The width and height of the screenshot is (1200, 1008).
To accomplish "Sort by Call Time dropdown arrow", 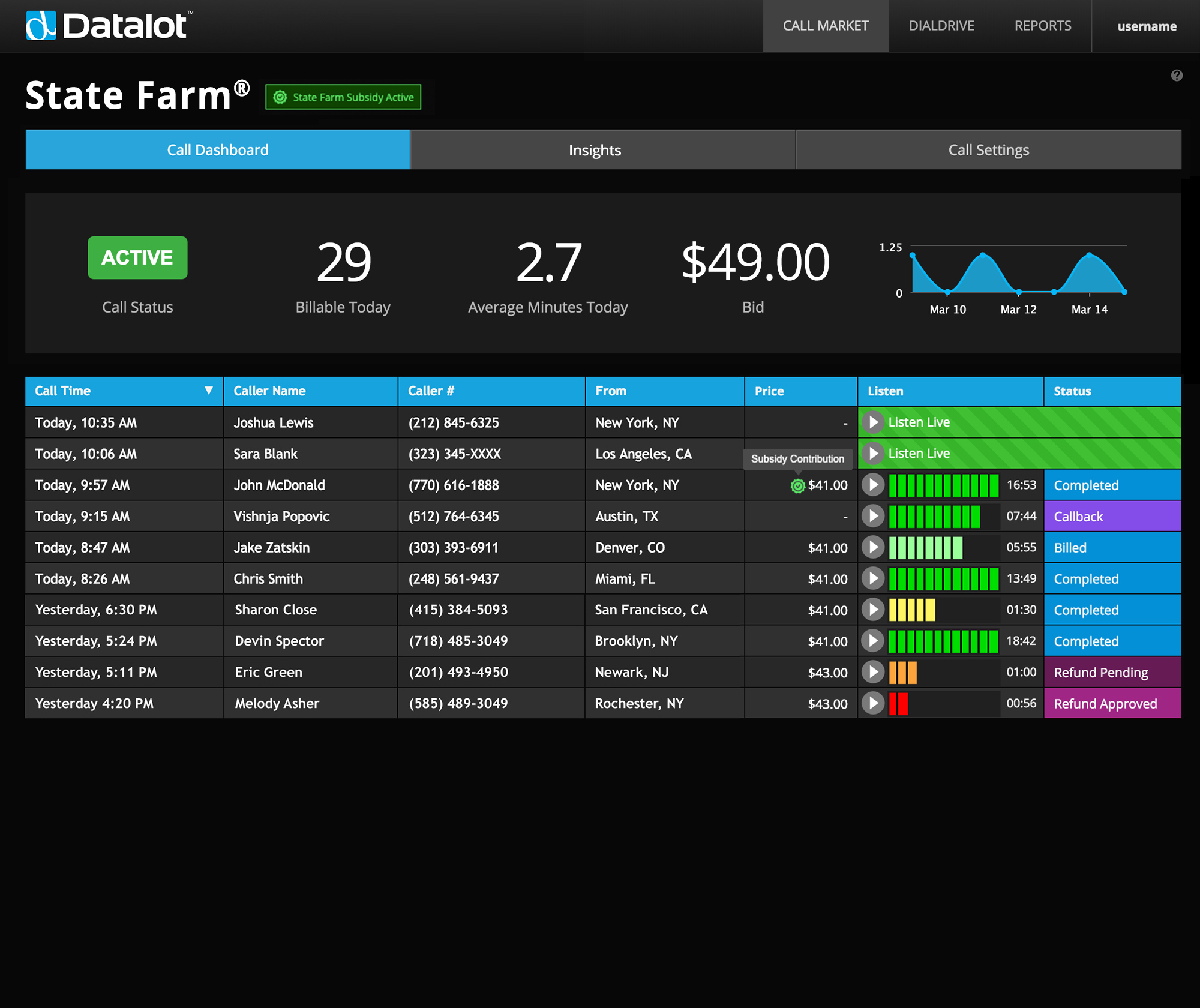I will pos(208,391).
